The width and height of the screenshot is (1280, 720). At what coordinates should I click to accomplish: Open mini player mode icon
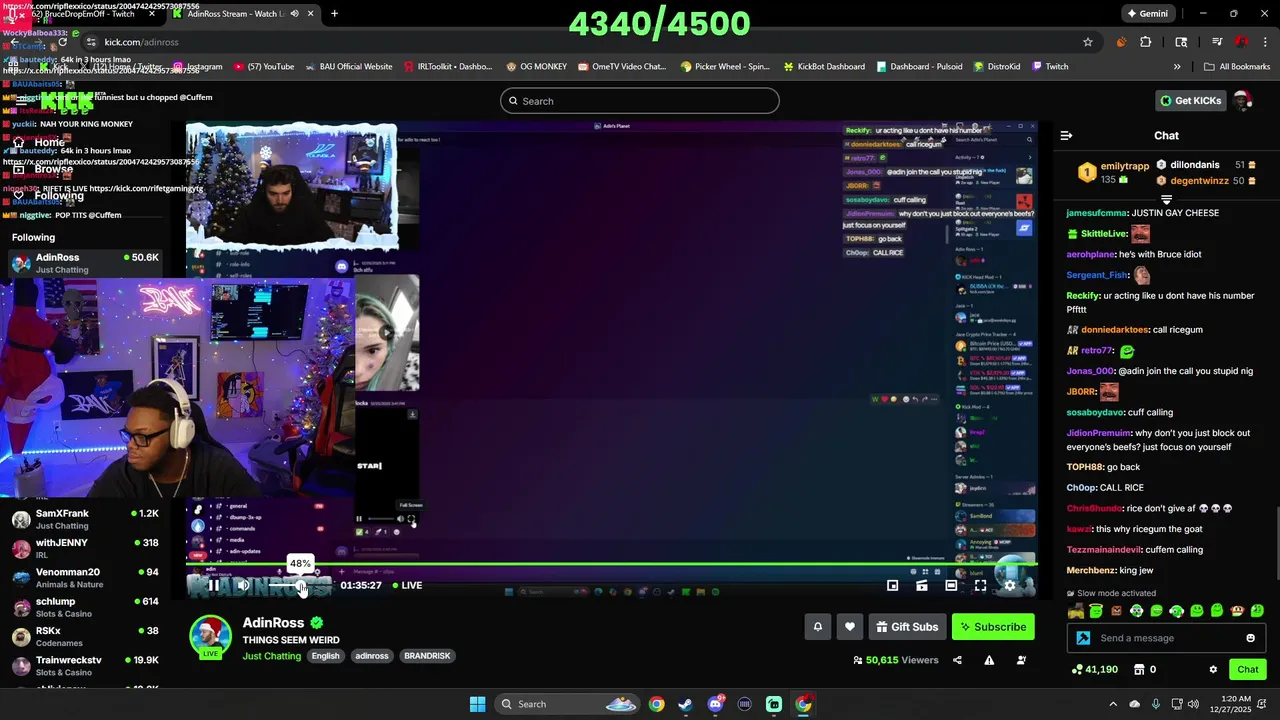(x=893, y=586)
